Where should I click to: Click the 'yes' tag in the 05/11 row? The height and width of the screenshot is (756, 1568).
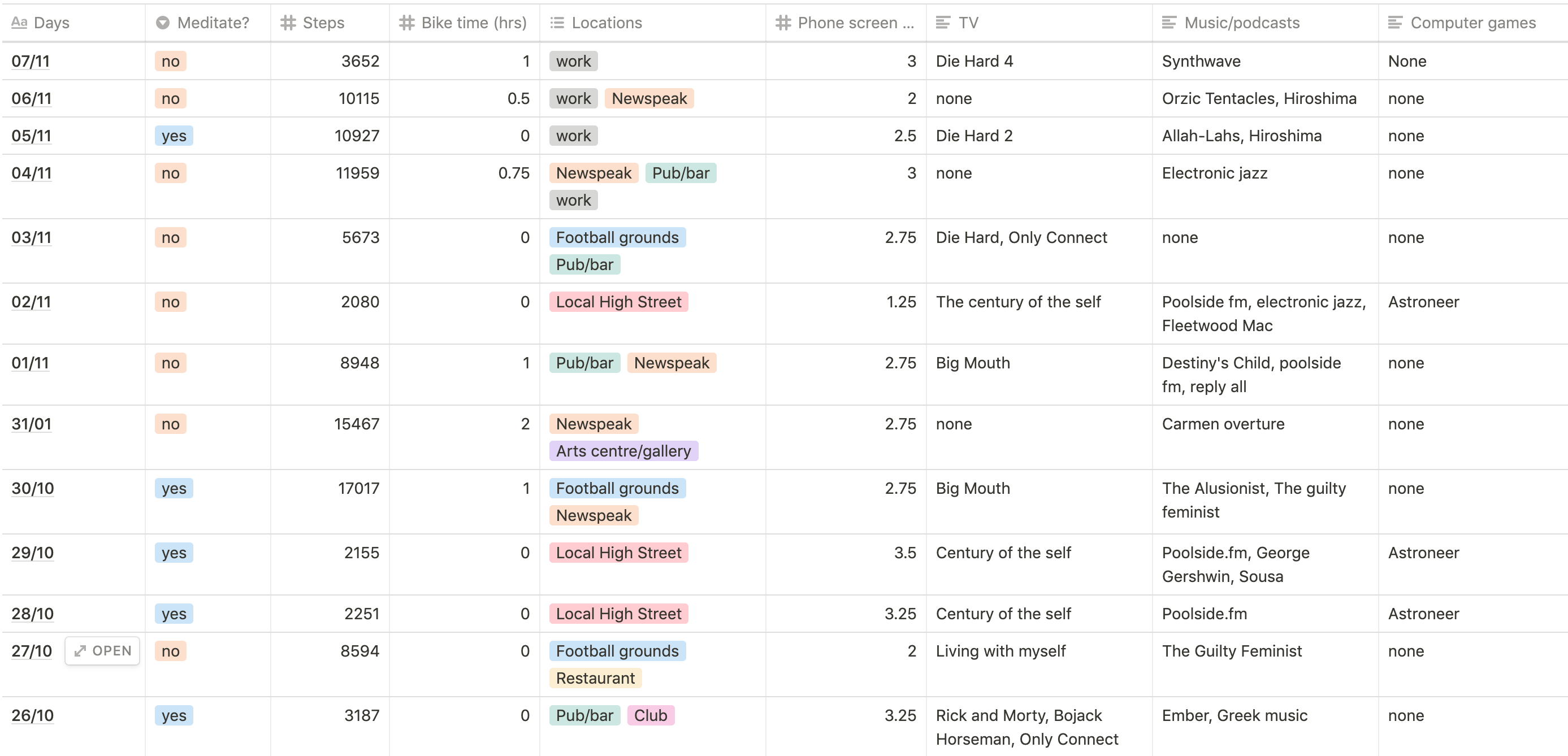click(174, 136)
